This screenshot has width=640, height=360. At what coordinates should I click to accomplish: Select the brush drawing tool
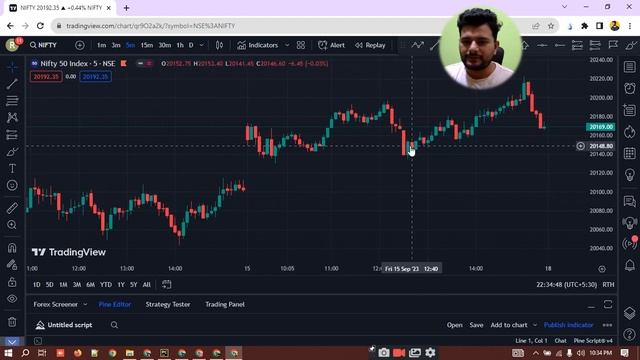(x=12, y=152)
